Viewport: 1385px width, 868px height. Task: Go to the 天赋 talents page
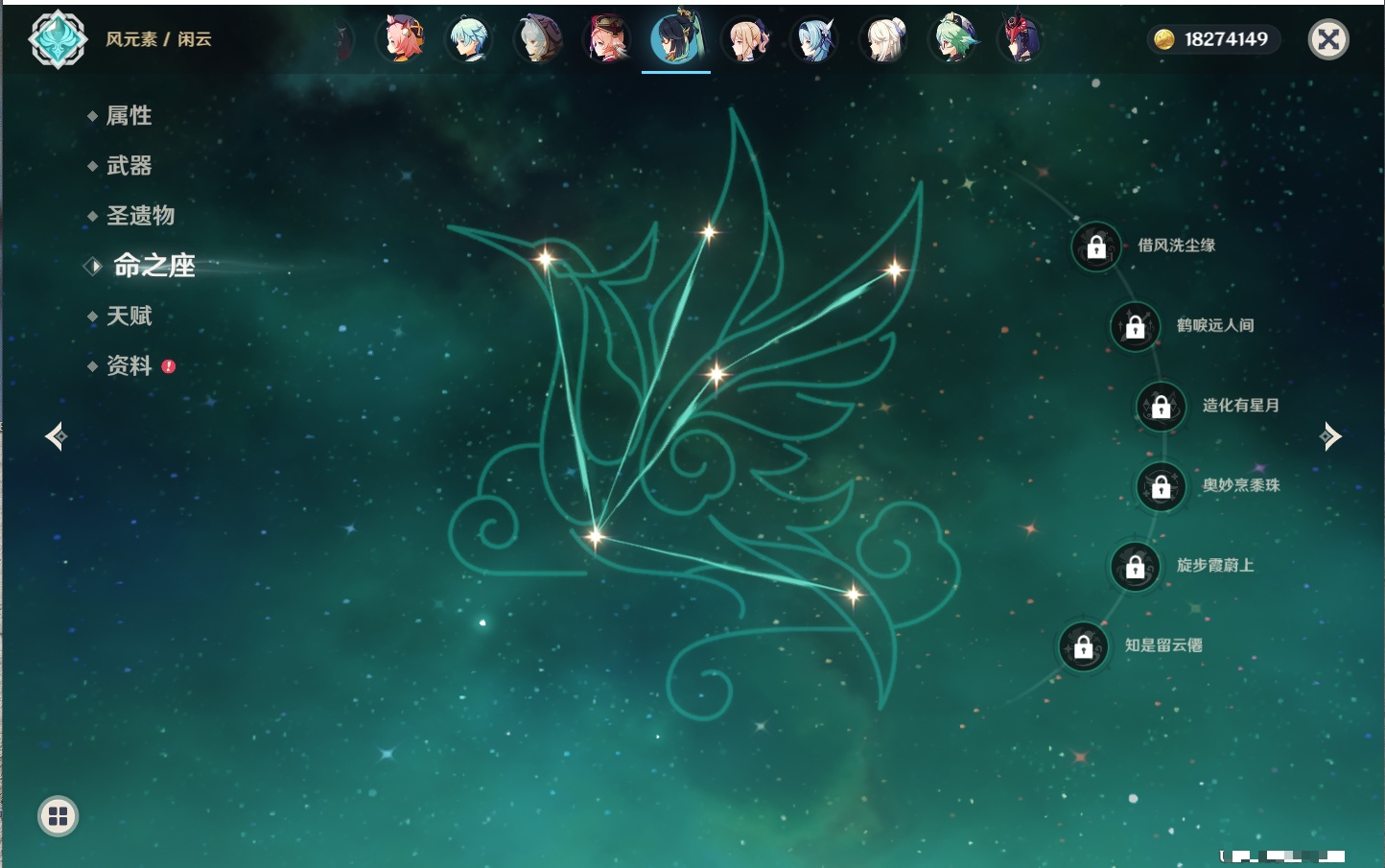pyautogui.click(x=129, y=316)
